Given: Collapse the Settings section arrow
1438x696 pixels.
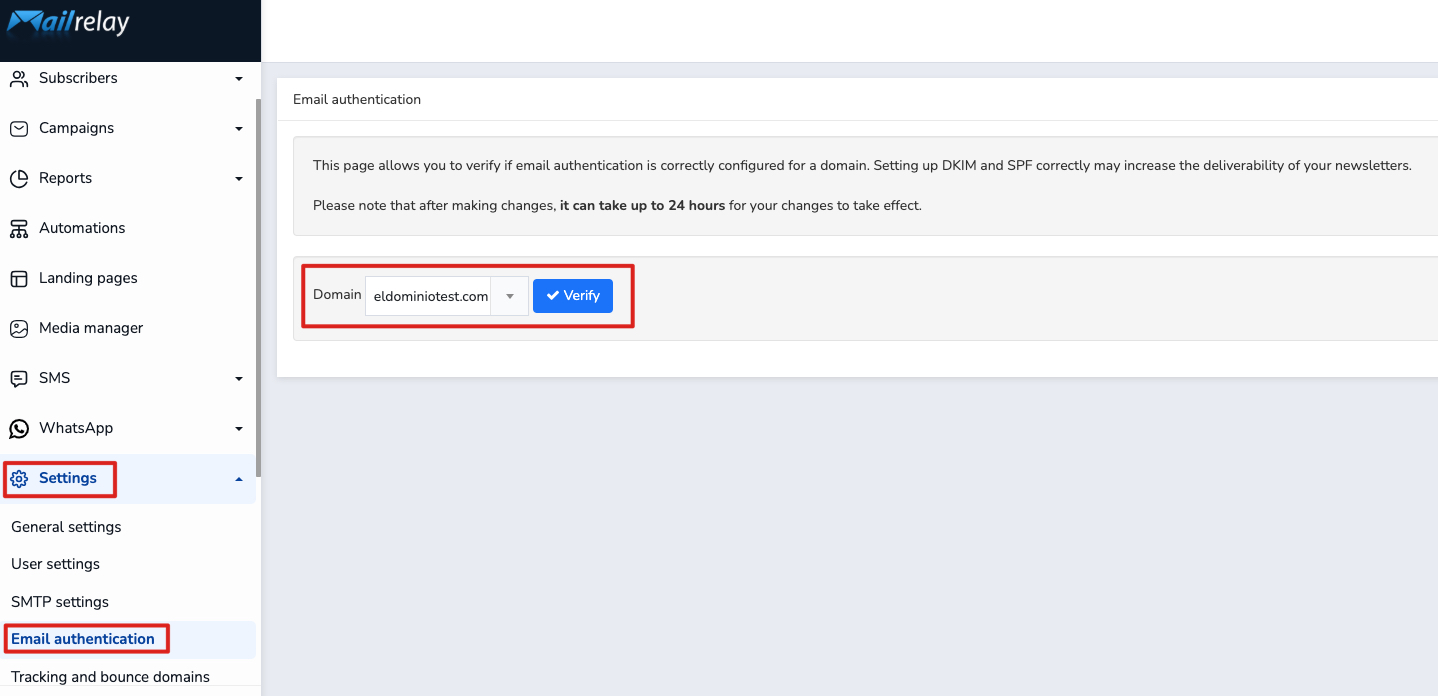Looking at the screenshot, I should coord(238,479).
